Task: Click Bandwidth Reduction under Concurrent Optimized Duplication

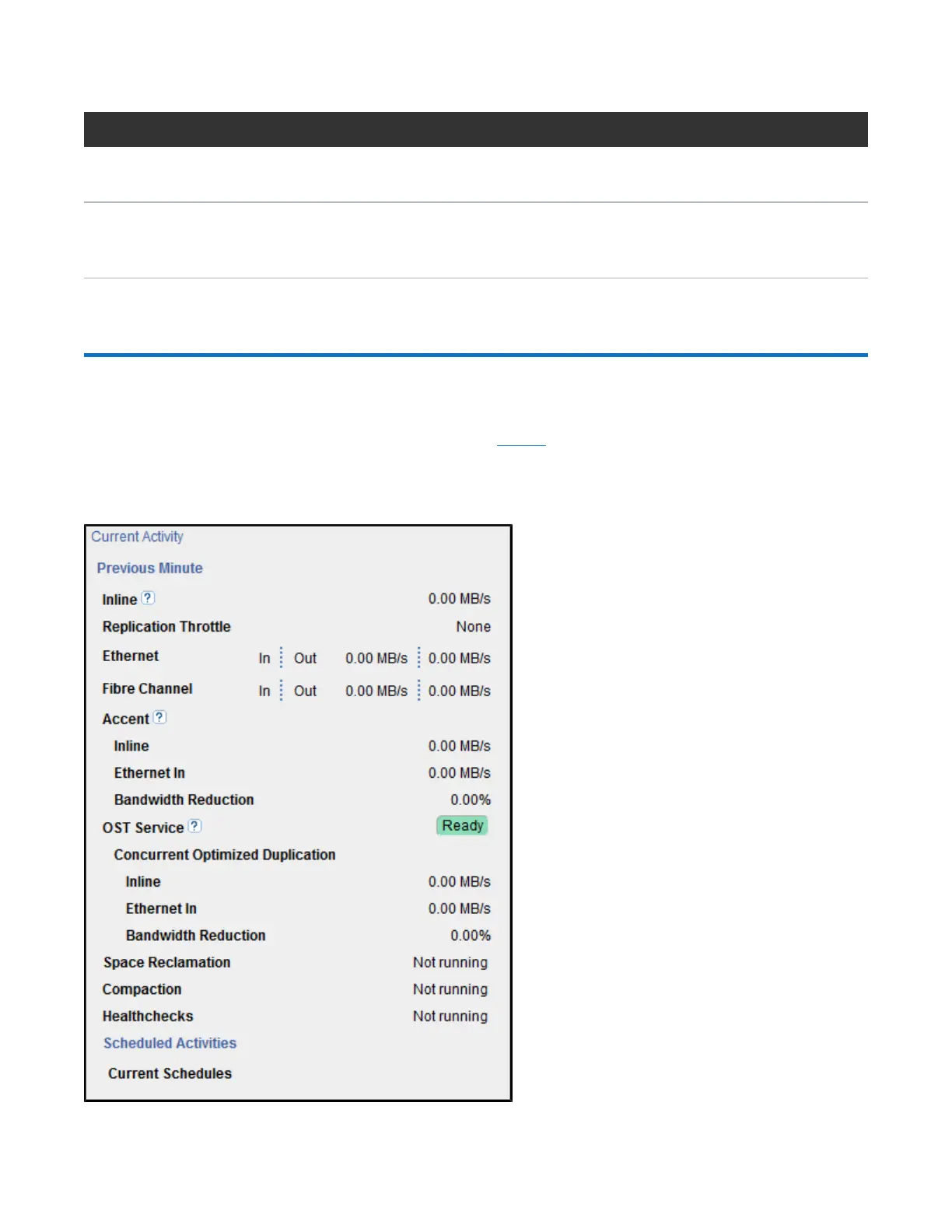Action: [x=195, y=936]
